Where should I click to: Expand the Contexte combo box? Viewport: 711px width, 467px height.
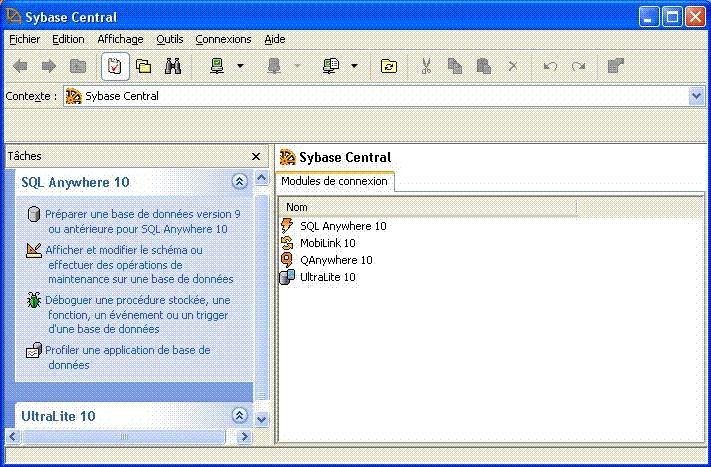tap(697, 96)
